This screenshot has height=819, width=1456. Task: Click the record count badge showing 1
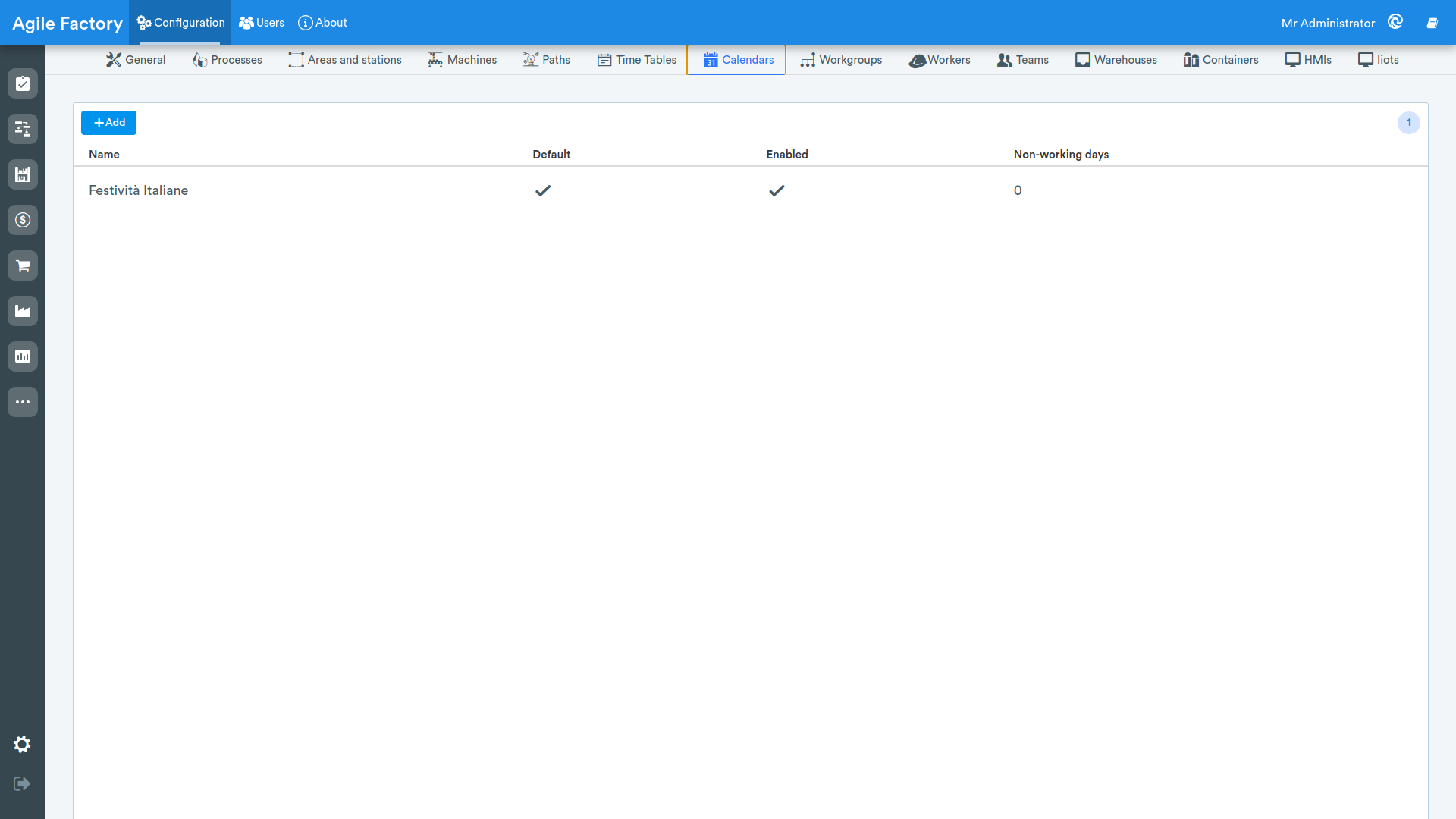(1409, 123)
